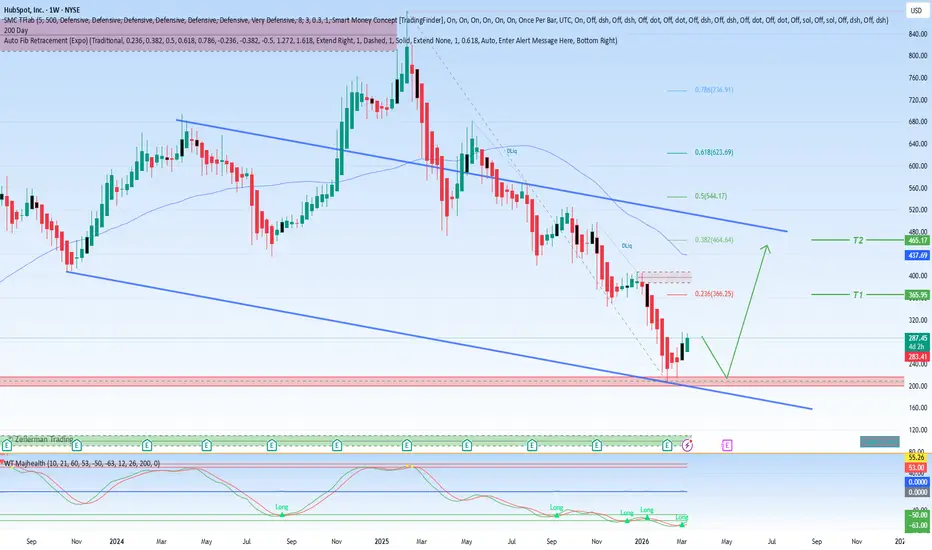The height and width of the screenshot is (550, 932).
Task: Open the purple upcoming earnings icon
Action: pyautogui.click(x=727, y=445)
